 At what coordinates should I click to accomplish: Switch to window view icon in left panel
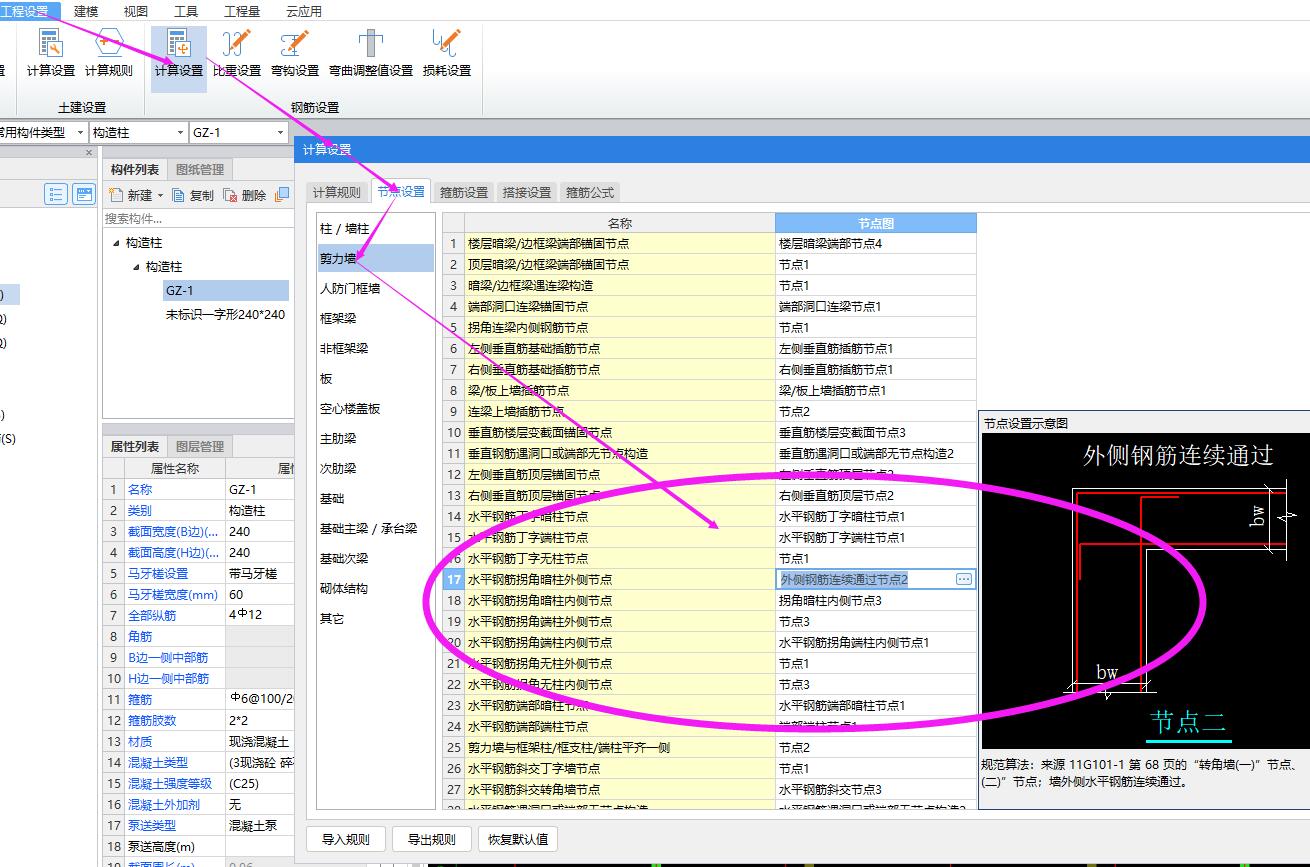tap(84, 195)
